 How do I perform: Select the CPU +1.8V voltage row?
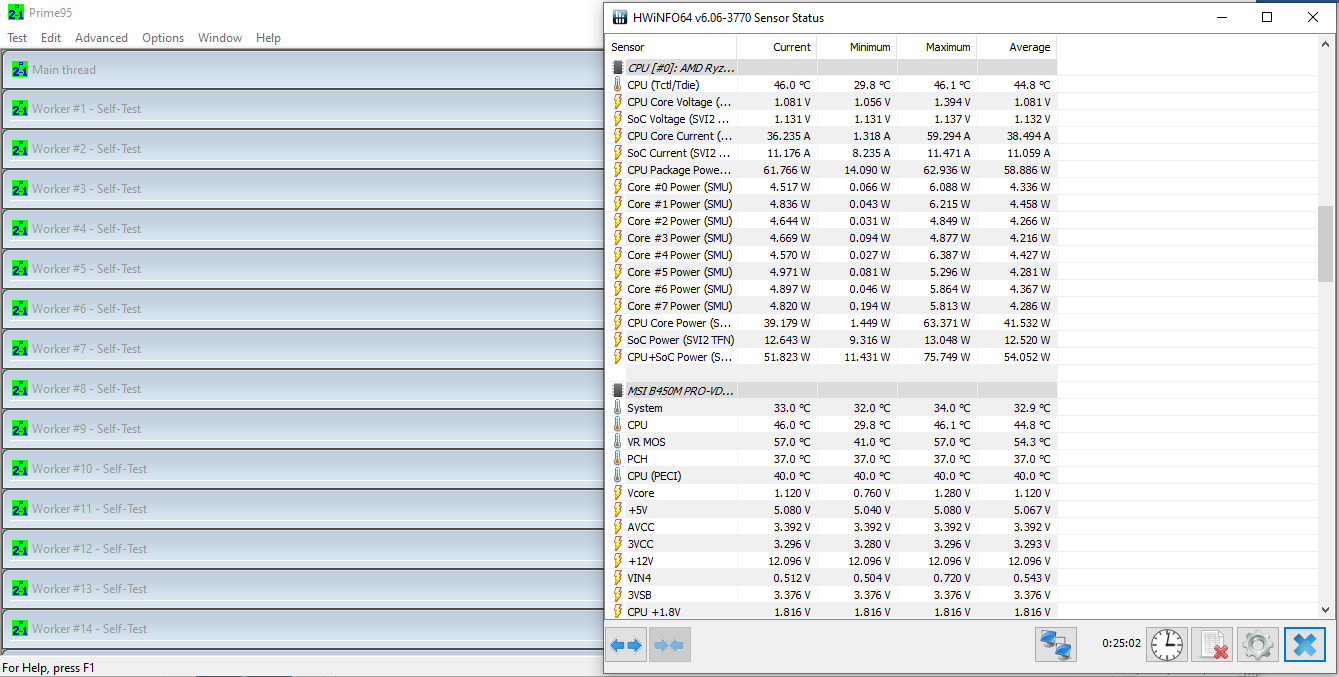(x=831, y=612)
